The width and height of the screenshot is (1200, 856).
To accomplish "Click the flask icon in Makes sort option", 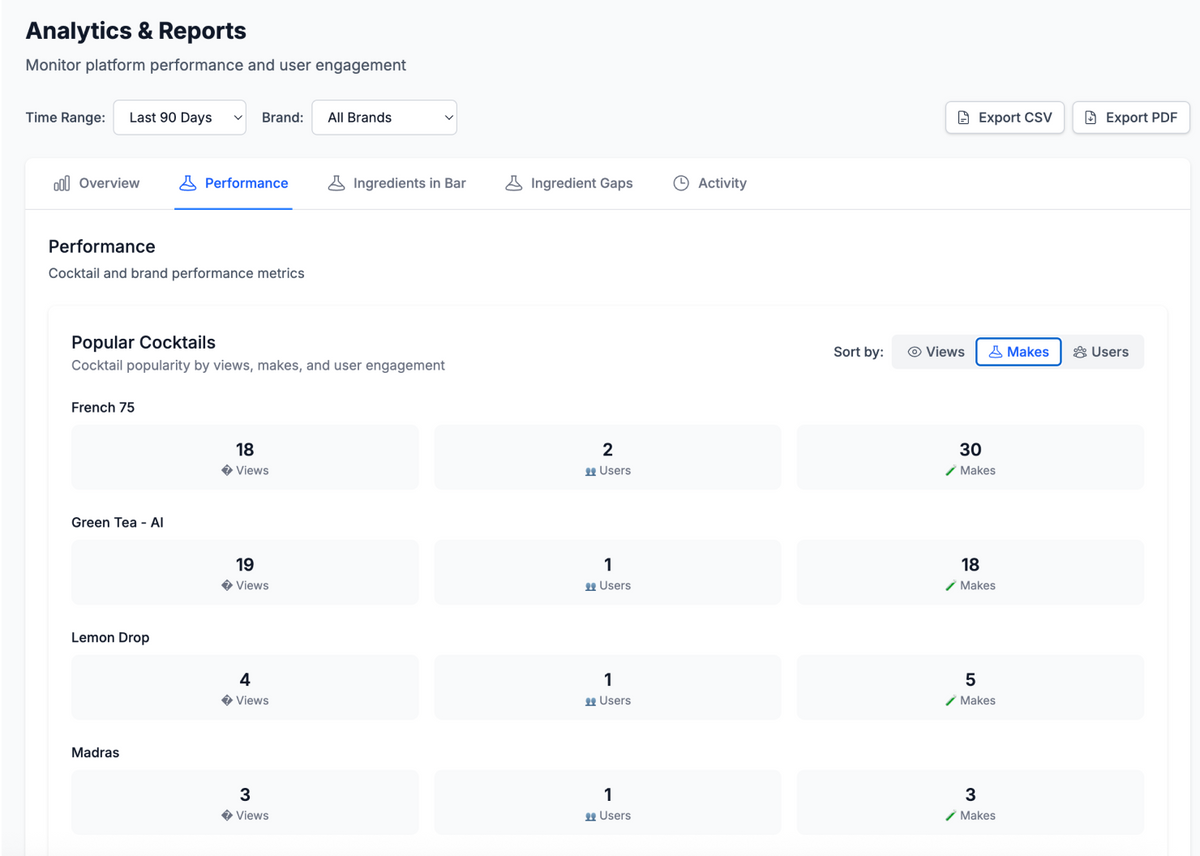I will tap(995, 352).
